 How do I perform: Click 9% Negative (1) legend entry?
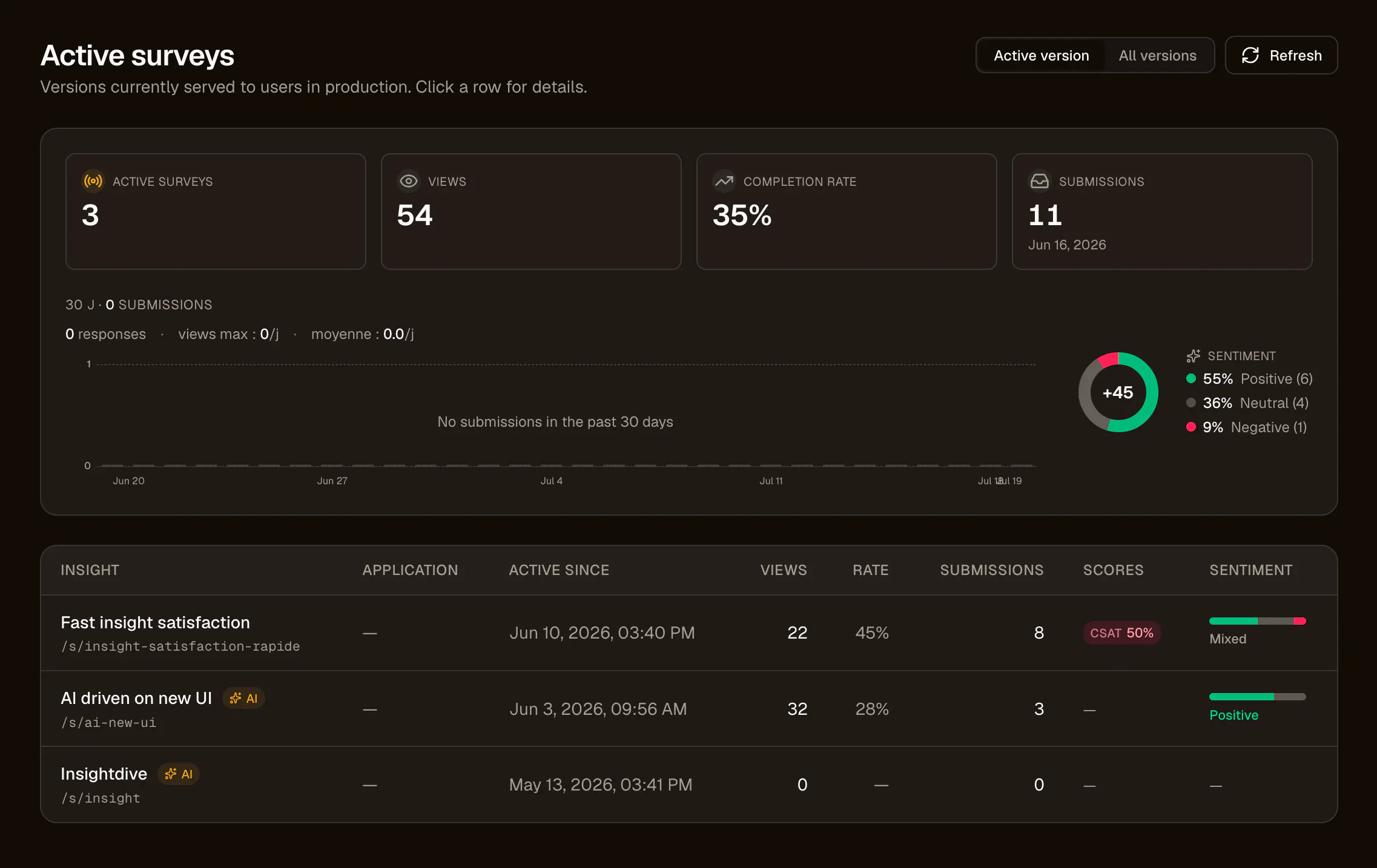coord(1247,427)
